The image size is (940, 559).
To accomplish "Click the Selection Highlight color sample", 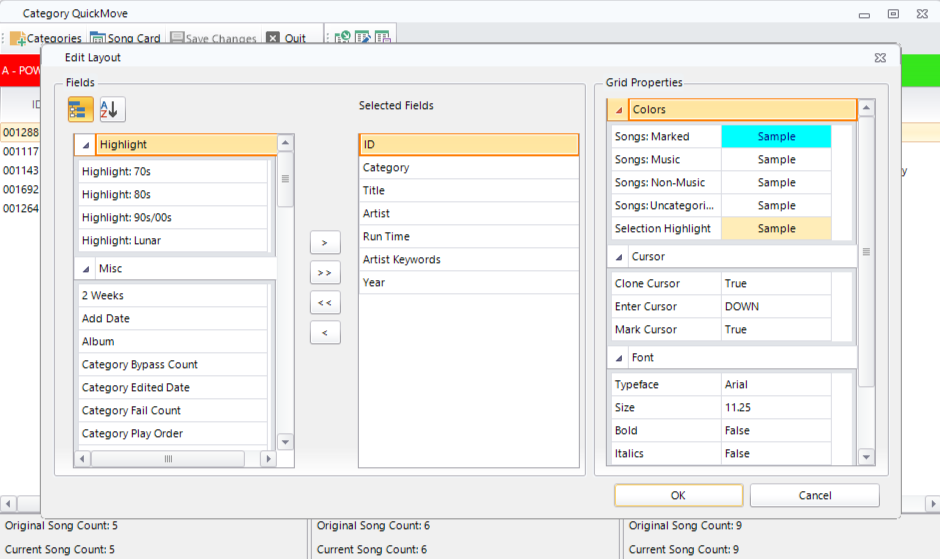I will coord(776,229).
